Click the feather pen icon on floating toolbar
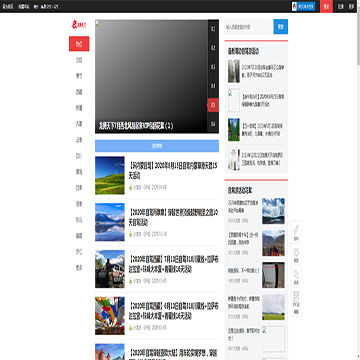The width and height of the screenshot is (360, 360). pos(296,229)
